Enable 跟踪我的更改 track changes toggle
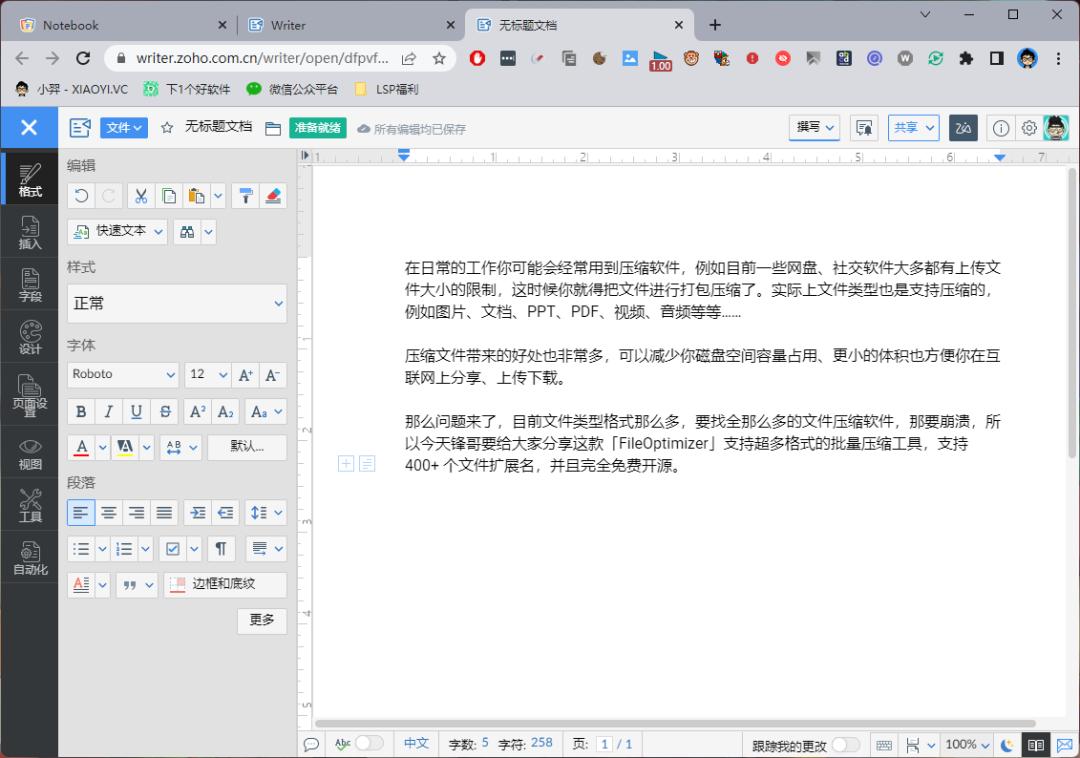This screenshot has width=1080, height=758. tap(846, 745)
